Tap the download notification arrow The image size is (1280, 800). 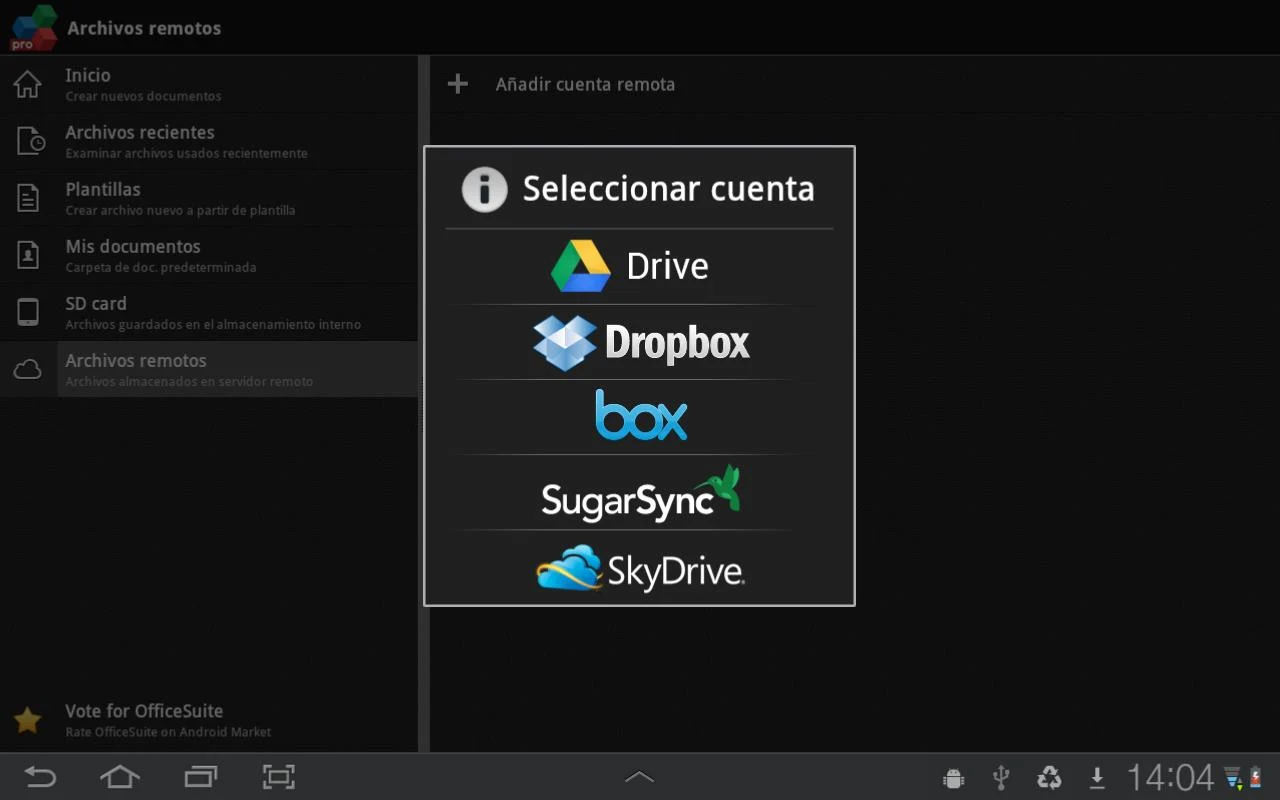[x=1097, y=777]
